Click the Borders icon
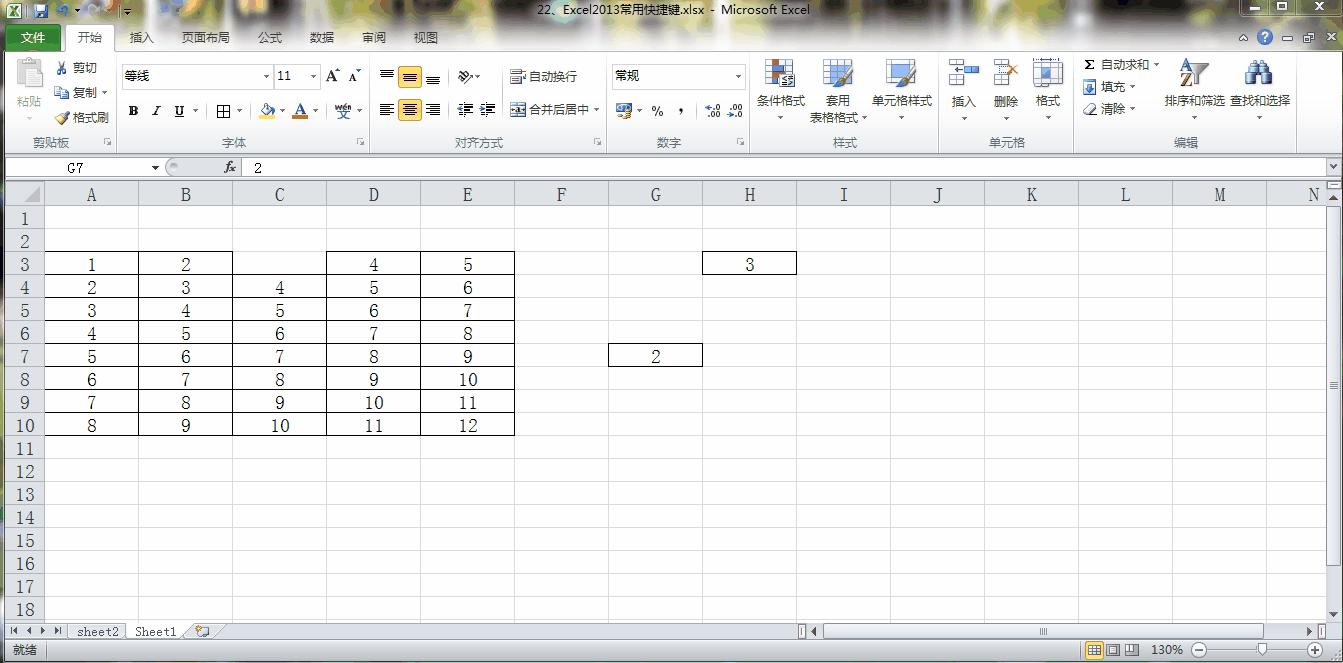This screenshot has height=663, width=1343. tap(224, 111)
